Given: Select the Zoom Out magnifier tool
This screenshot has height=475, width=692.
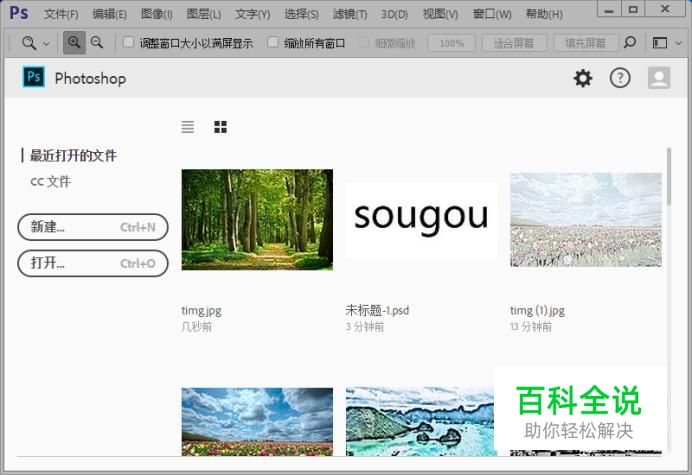Looking at the screenshot, I should coord(97,43).
